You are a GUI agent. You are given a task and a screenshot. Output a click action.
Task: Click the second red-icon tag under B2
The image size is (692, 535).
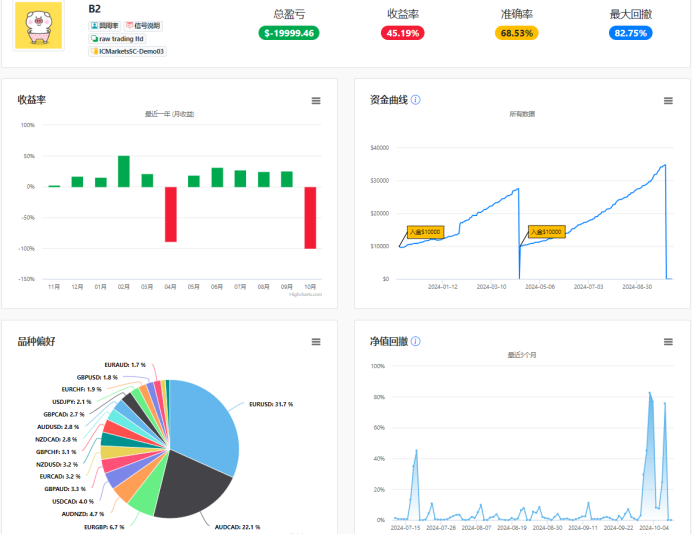click(143, 26)
